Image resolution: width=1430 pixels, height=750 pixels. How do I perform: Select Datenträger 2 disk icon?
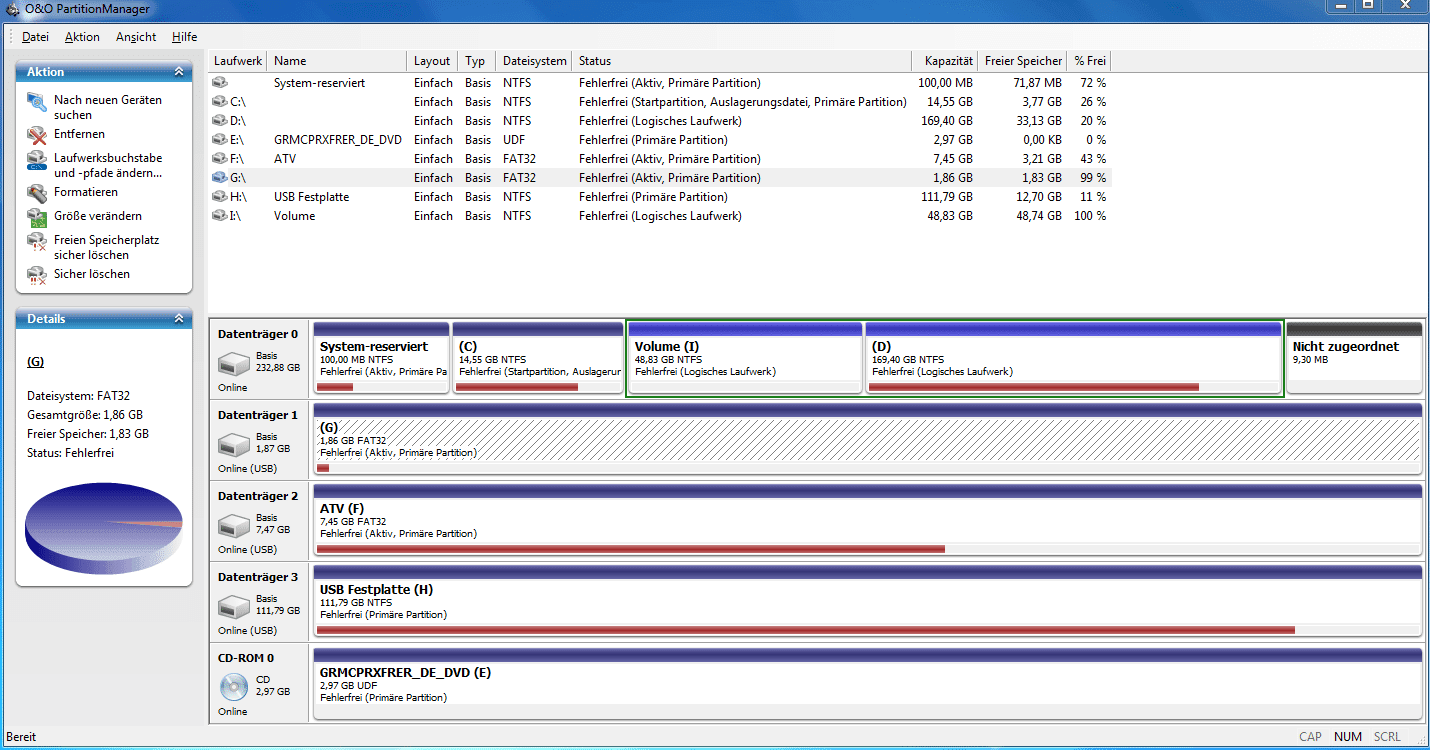(233, 524)
